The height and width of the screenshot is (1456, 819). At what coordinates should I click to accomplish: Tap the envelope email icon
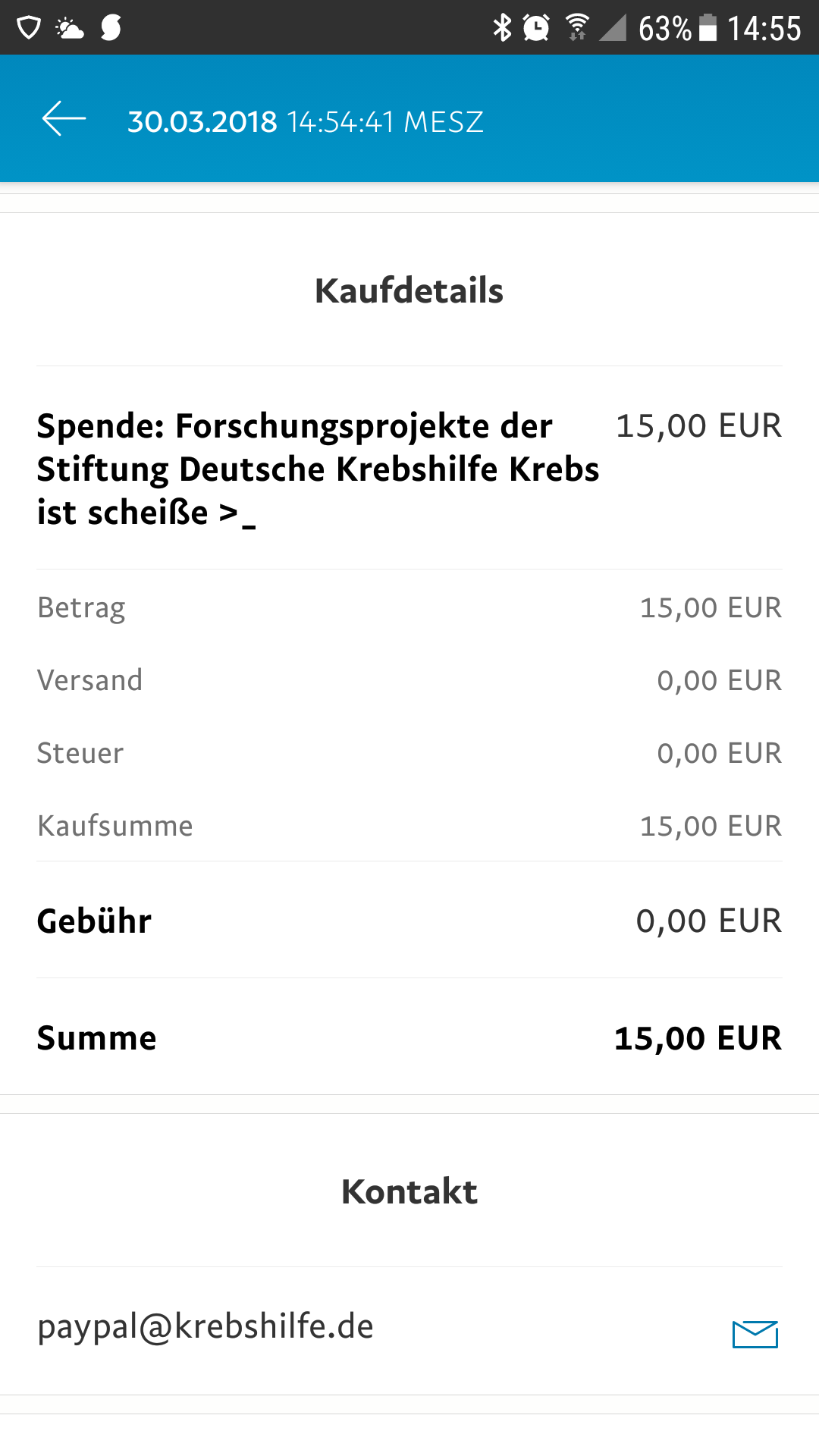click(x=755, y=1334)
